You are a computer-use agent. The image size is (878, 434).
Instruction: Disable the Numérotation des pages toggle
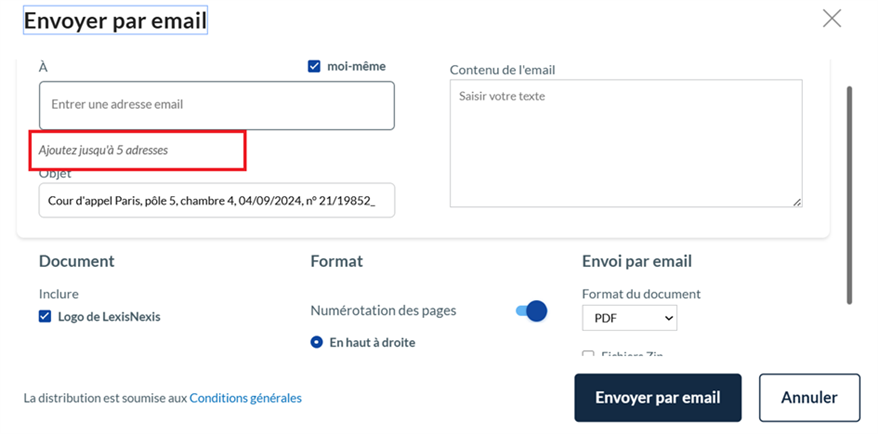point(531,311)
